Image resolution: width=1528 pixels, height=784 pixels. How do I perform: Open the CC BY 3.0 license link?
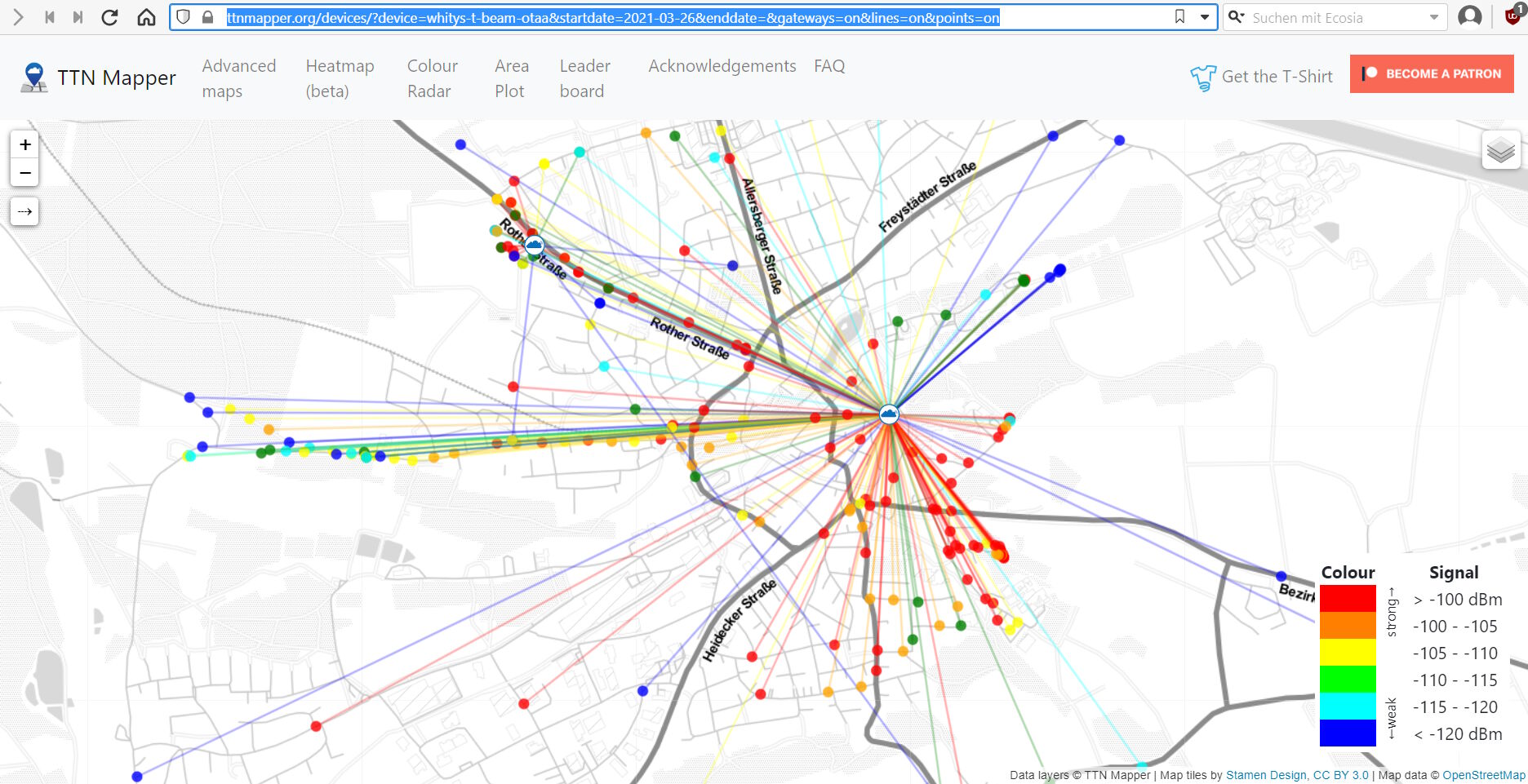(1341, 775)
